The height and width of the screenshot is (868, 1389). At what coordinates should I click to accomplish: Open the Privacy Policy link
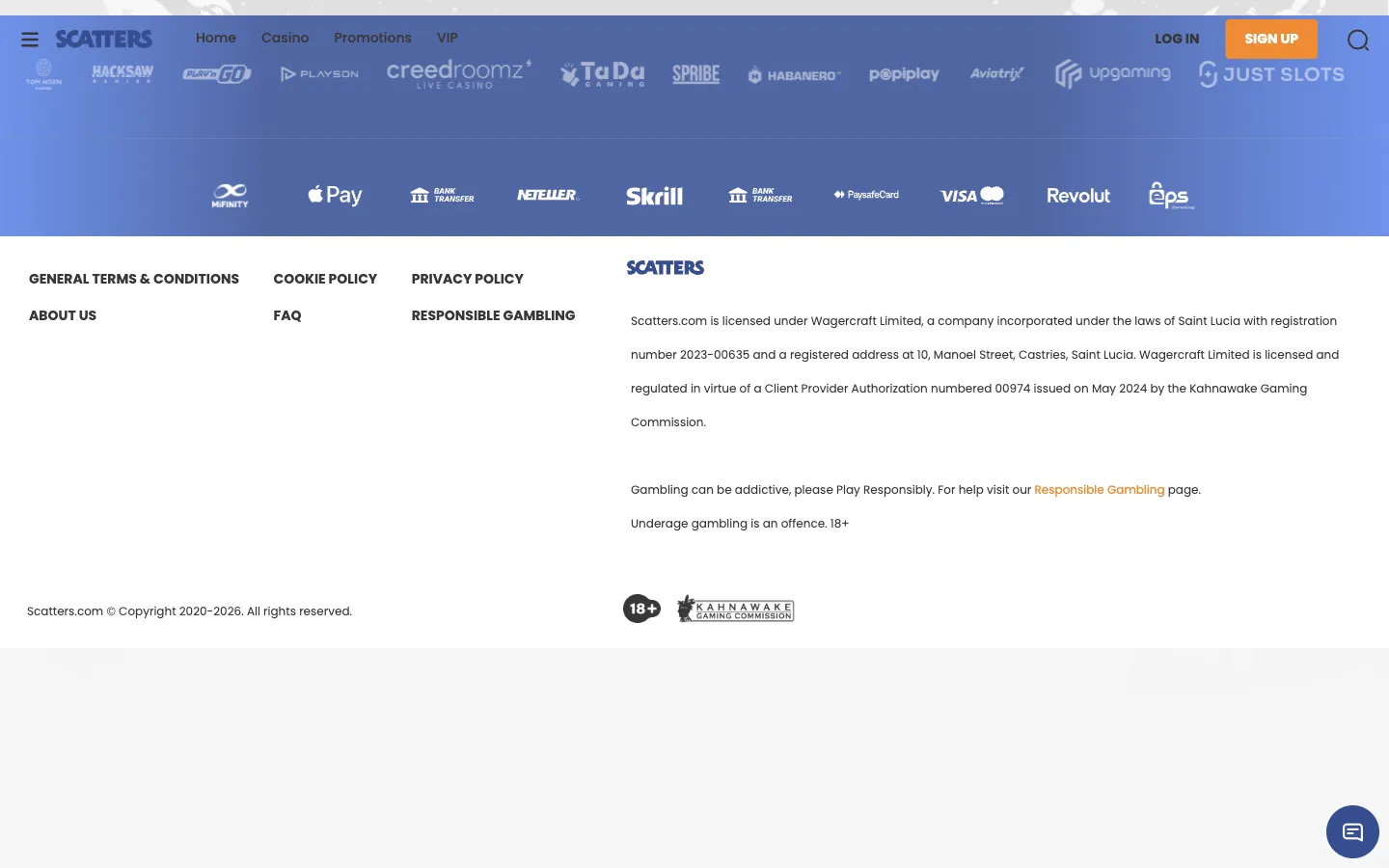point(468,279)
